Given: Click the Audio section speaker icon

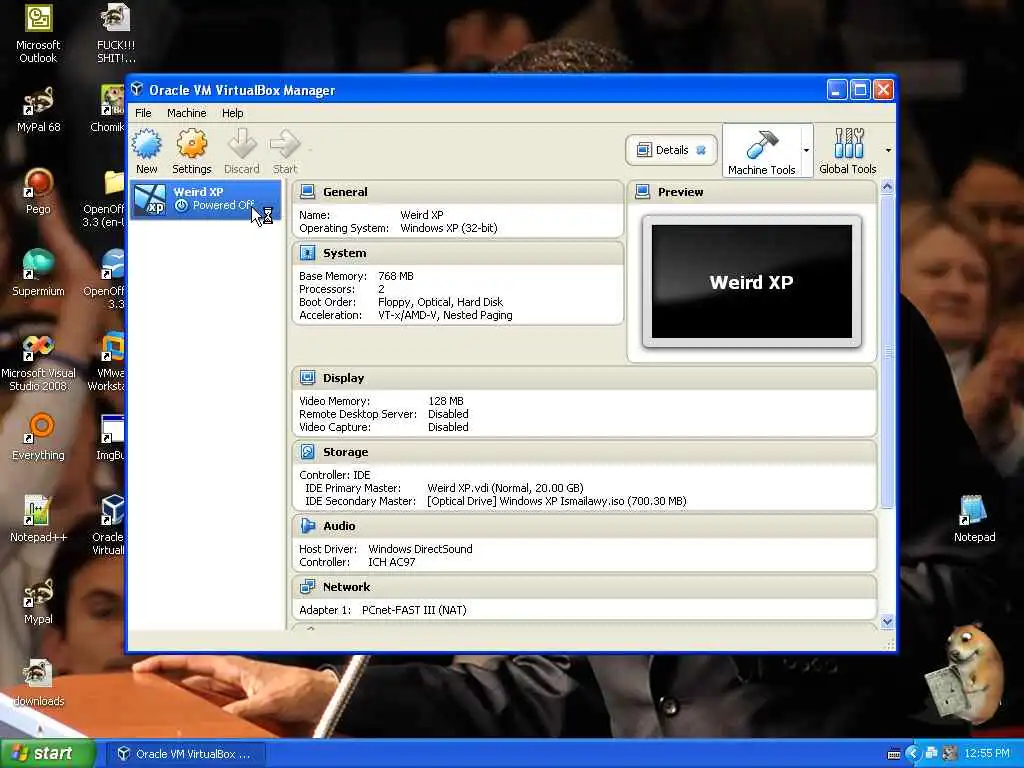Looking at the screenshot, I should 307,526.
